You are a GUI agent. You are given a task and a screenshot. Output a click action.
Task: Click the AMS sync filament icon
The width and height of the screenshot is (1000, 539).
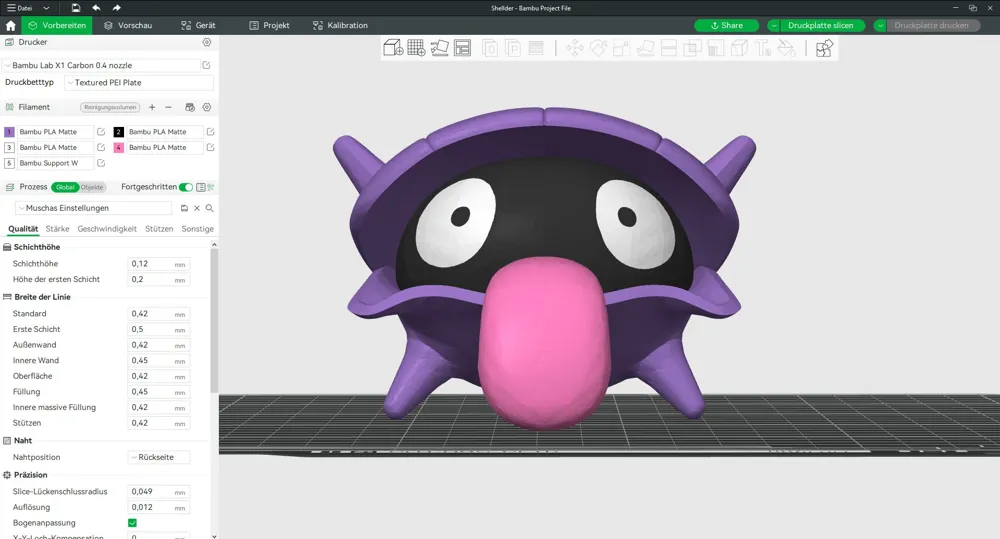click(x=189, y=107)
